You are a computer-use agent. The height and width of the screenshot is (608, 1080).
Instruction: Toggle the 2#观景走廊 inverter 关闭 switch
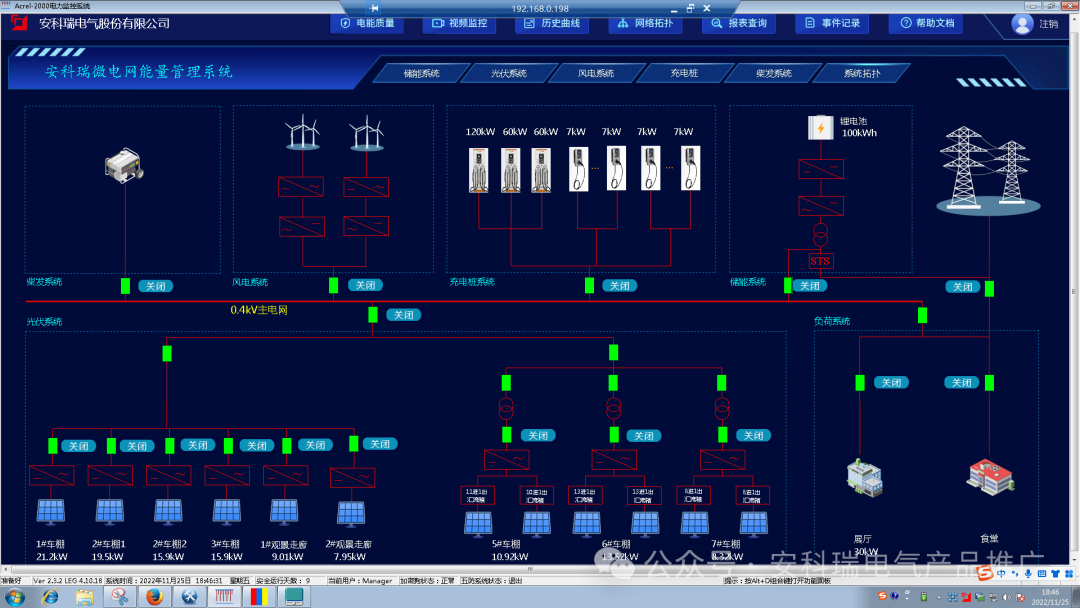pos(380,444)
